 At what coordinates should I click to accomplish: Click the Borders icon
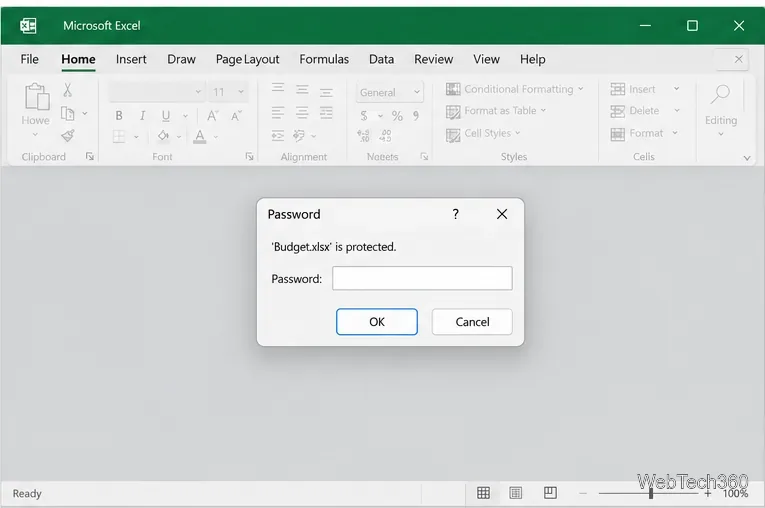click(119, 136)
